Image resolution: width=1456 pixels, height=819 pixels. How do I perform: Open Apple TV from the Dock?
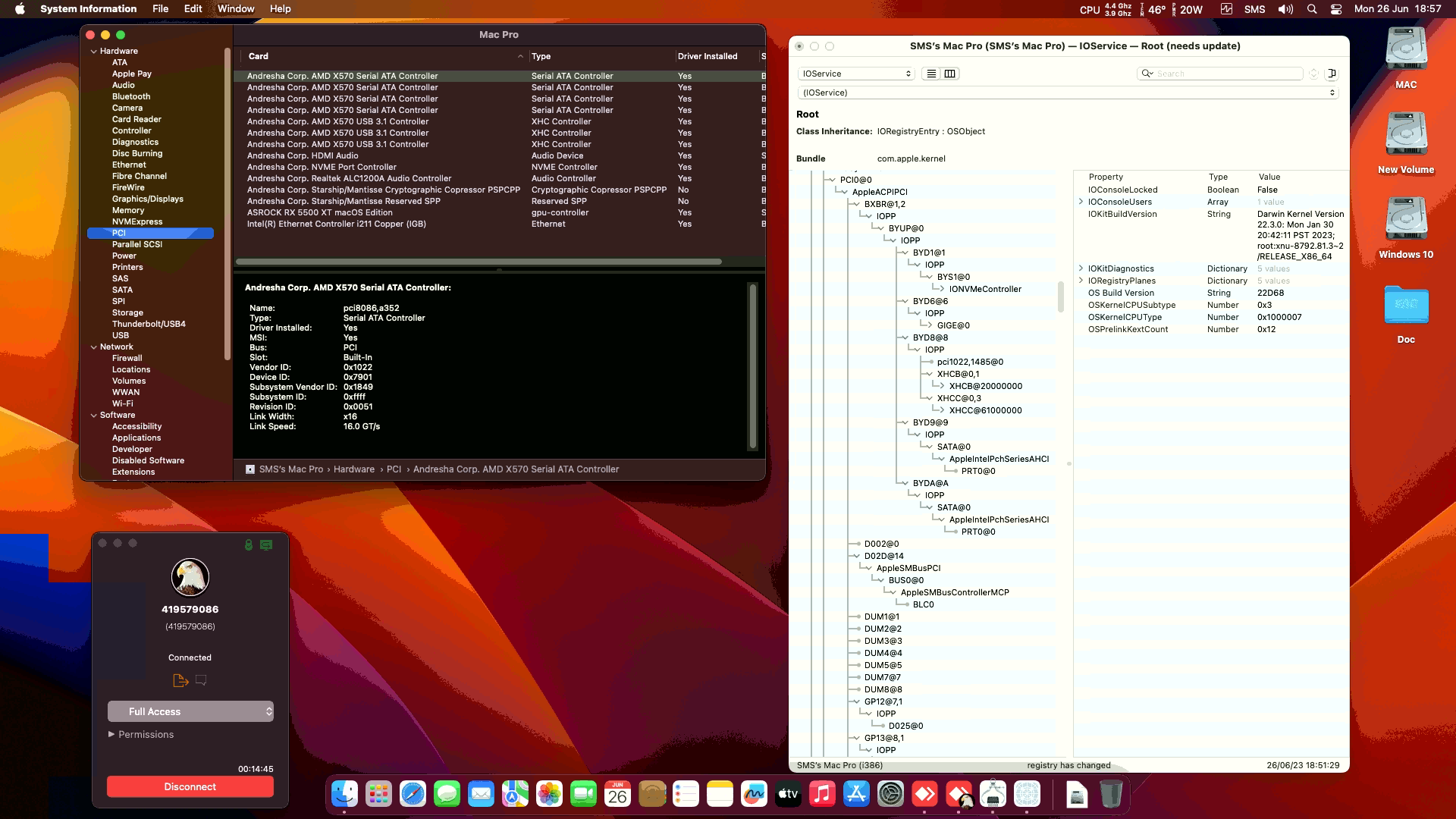point(788,794)
